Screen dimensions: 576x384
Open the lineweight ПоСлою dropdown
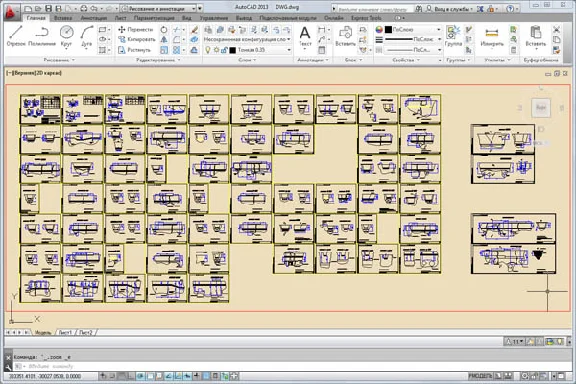click(x=413, y=39)
